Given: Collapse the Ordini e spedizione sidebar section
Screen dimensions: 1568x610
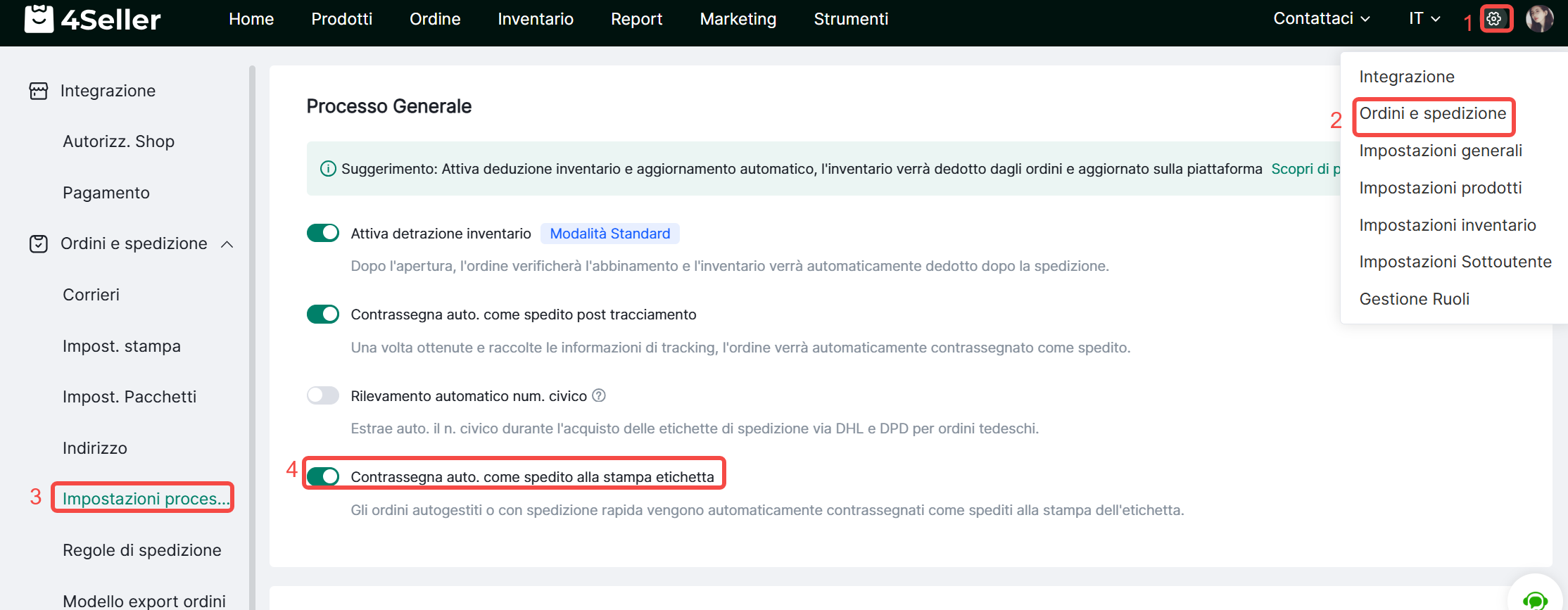Looking at the screenshot, I should click(227, 244).
